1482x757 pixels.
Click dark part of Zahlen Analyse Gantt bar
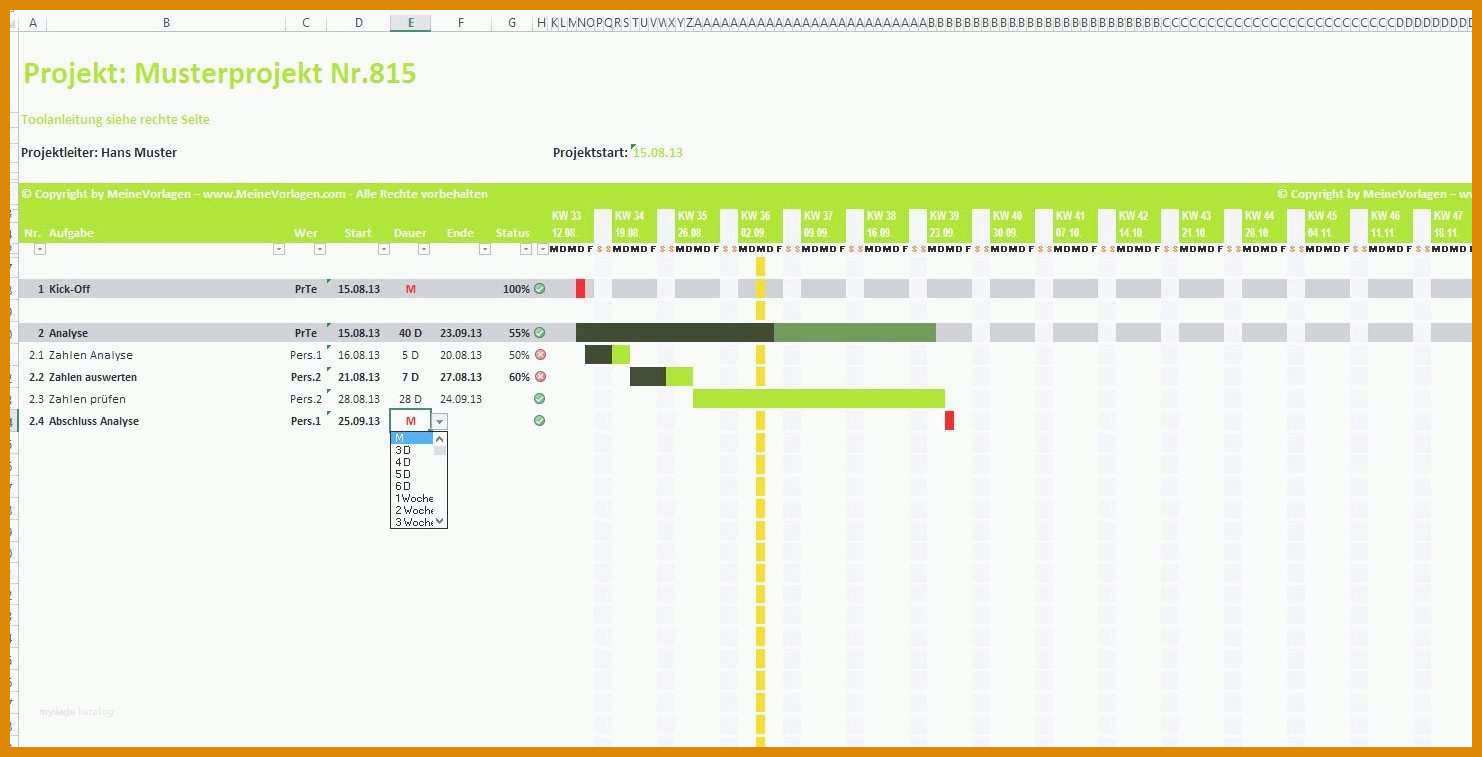pos(598,355)
